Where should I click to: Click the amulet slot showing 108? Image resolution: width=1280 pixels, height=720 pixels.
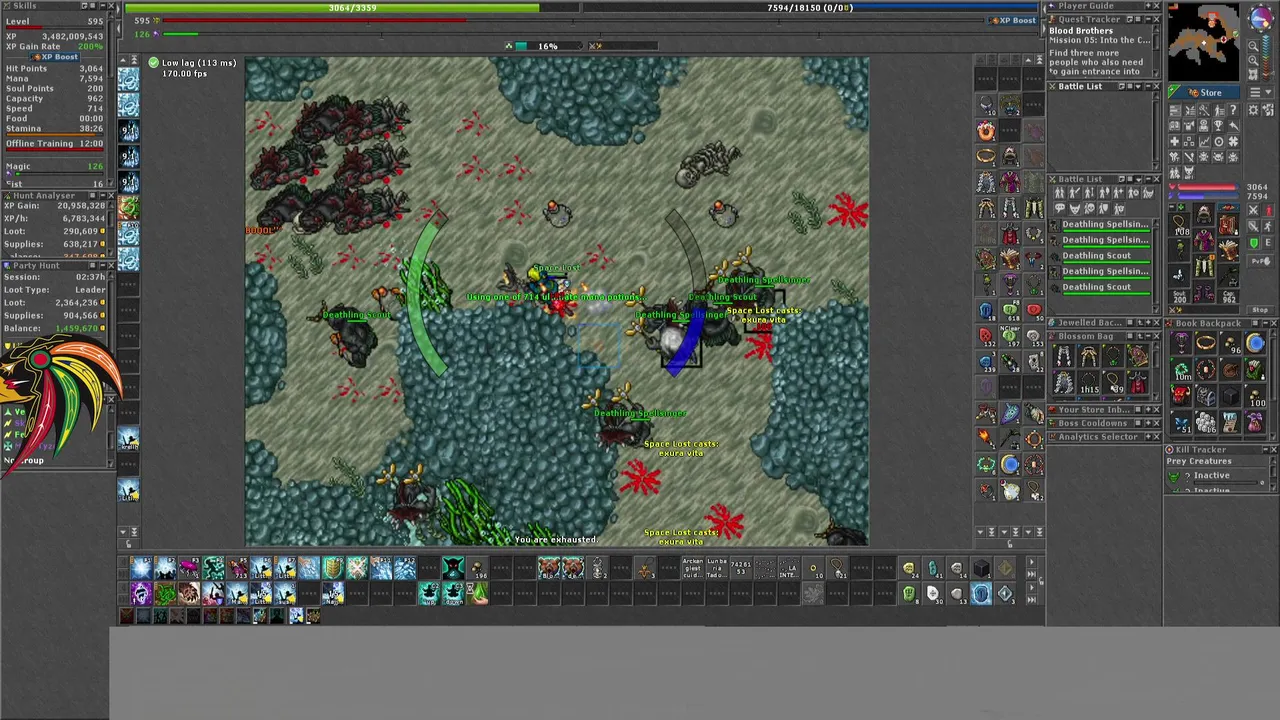click(1179, 226)
